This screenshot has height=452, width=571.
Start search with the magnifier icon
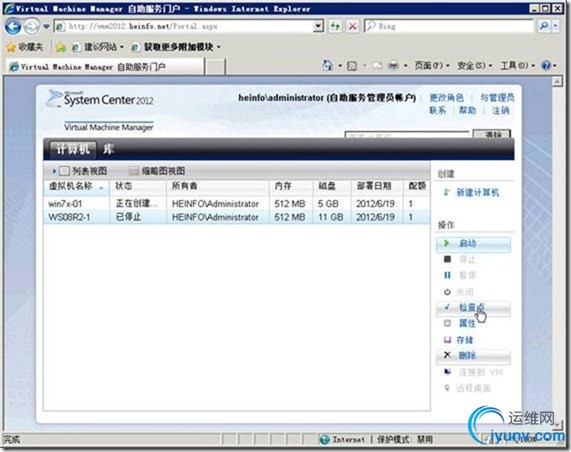tap(544, 26)
